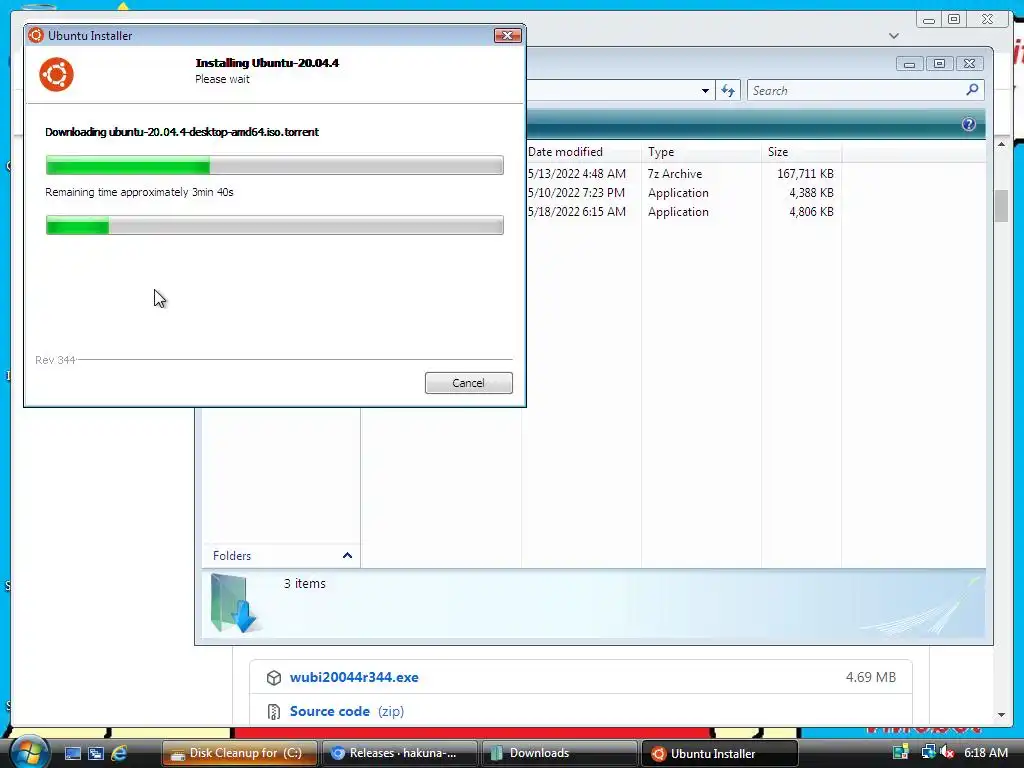Image resolution: width=1024 pixels, height=768 pixels.
Task: Switch to Disk Cleanup for (C:) taskbar button
Action: pyautogui.click(x=239, y=753)
